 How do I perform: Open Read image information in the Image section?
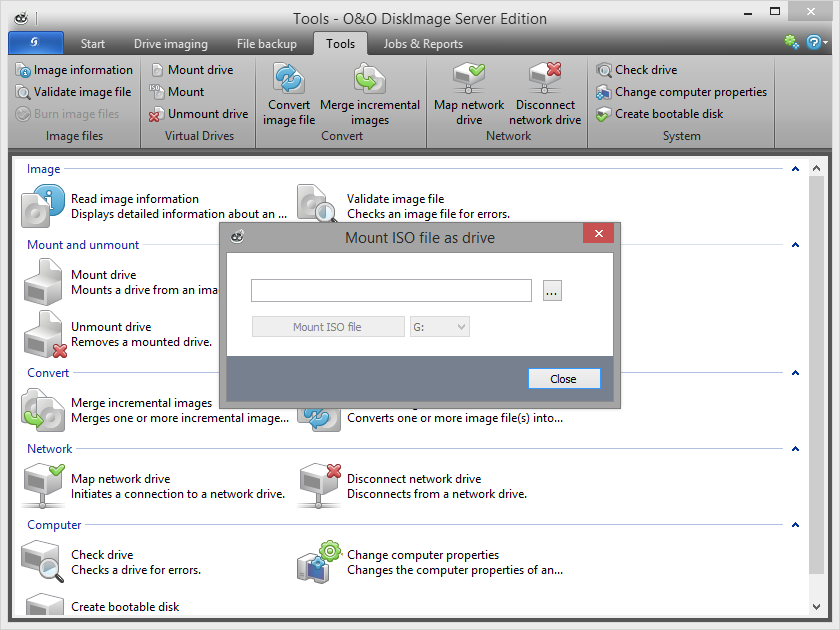(154, 206)
